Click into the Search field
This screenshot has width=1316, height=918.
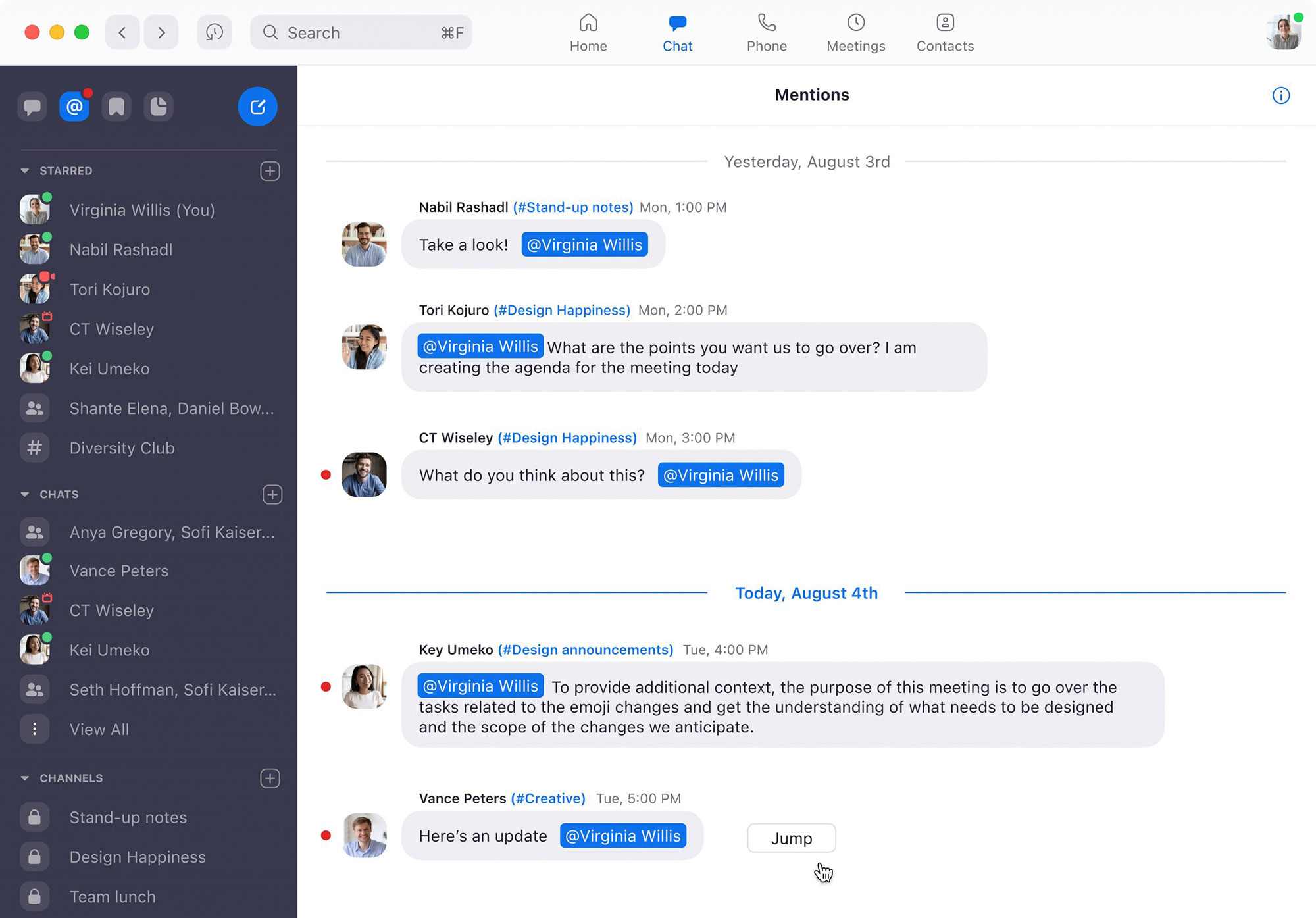pos(362,32)
